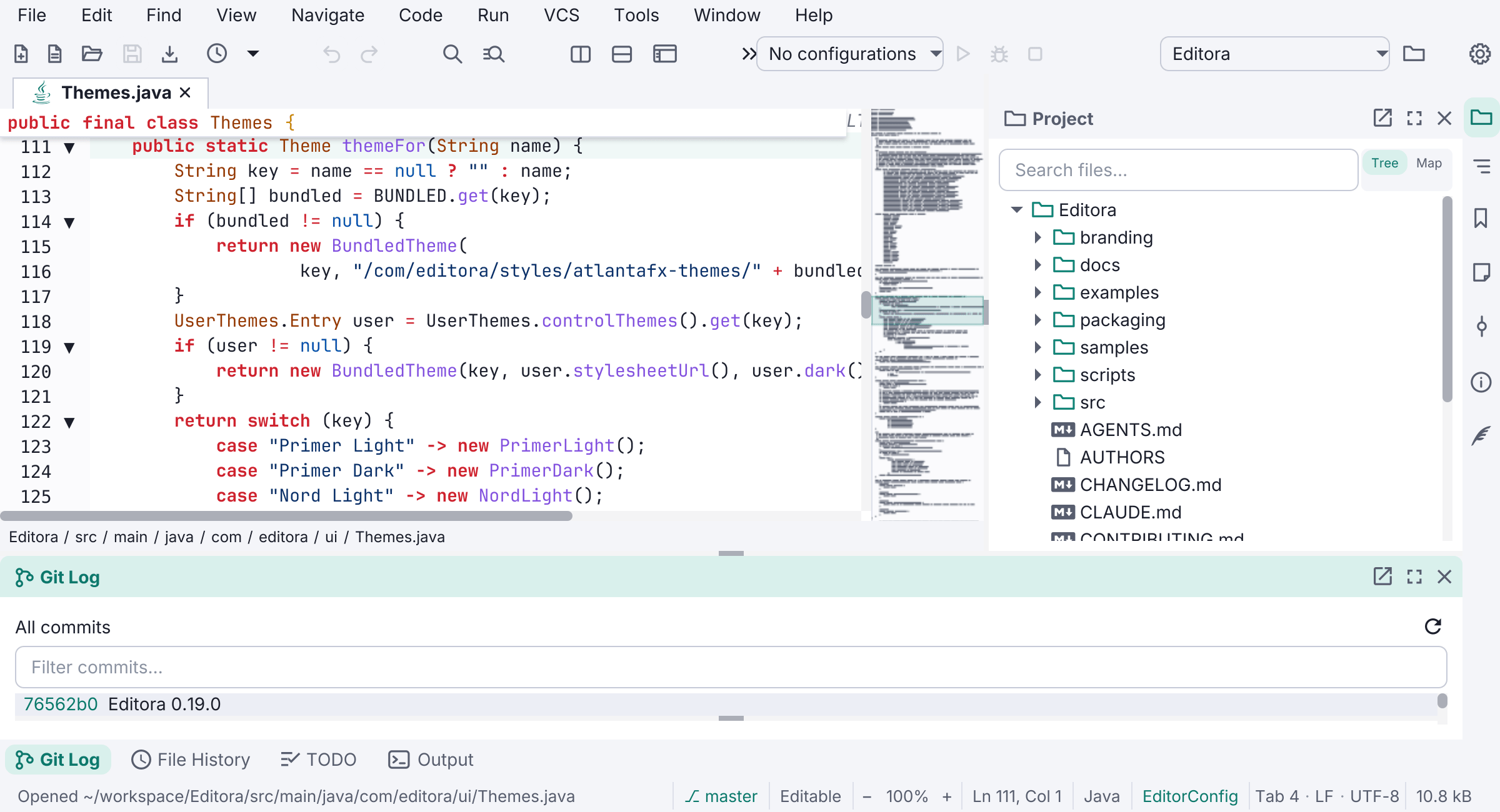Open the recent files dropdown arrow
This screenshot has width=1500, height=812.
click(x=253, y=54)
